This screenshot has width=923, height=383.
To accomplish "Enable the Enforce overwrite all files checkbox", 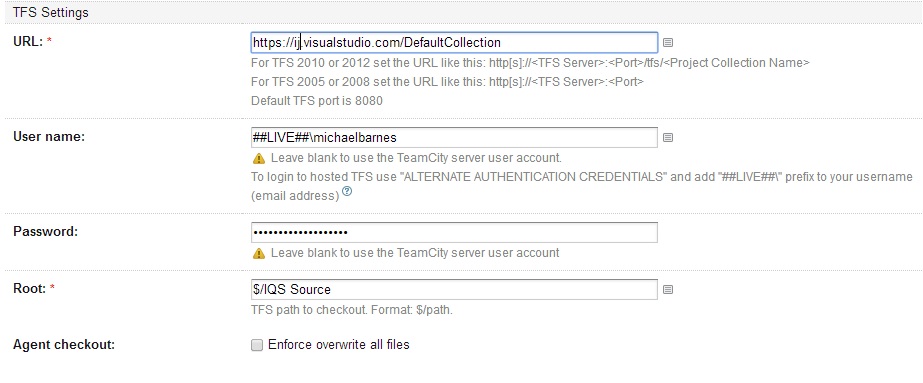I will (257, 345).
